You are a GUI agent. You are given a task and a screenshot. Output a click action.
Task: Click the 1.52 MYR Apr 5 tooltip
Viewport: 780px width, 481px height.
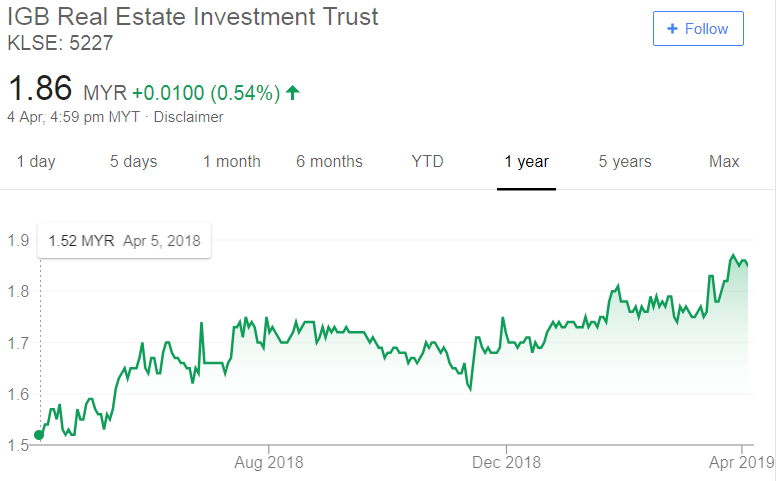(124, 241)
